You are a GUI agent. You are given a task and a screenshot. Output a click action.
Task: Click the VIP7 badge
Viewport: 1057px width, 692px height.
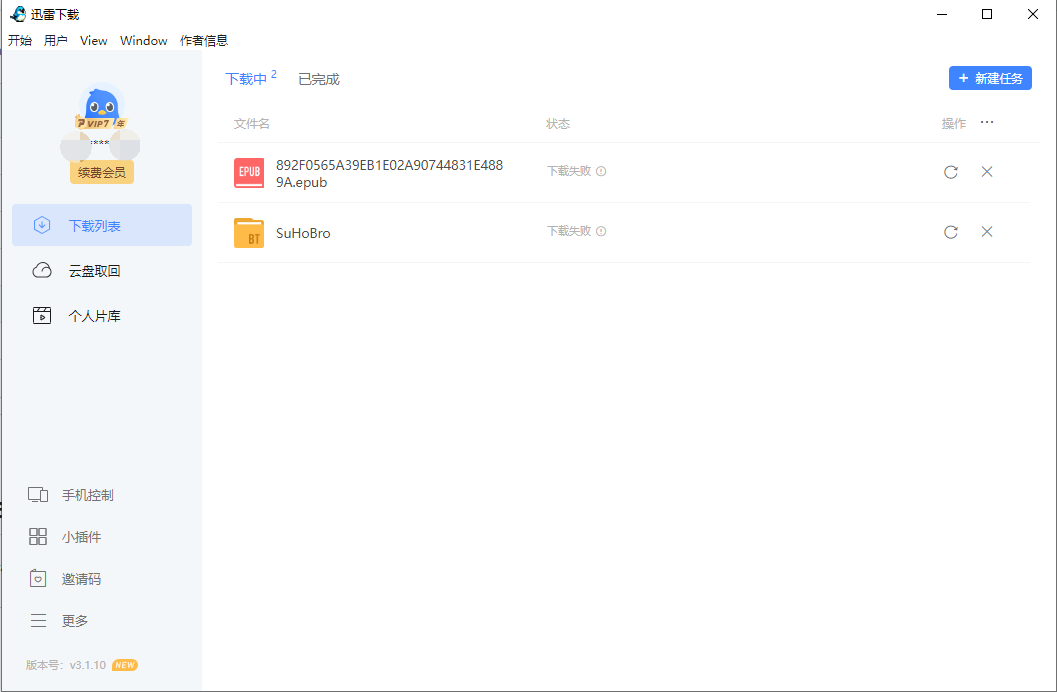(x=101, y=123)
